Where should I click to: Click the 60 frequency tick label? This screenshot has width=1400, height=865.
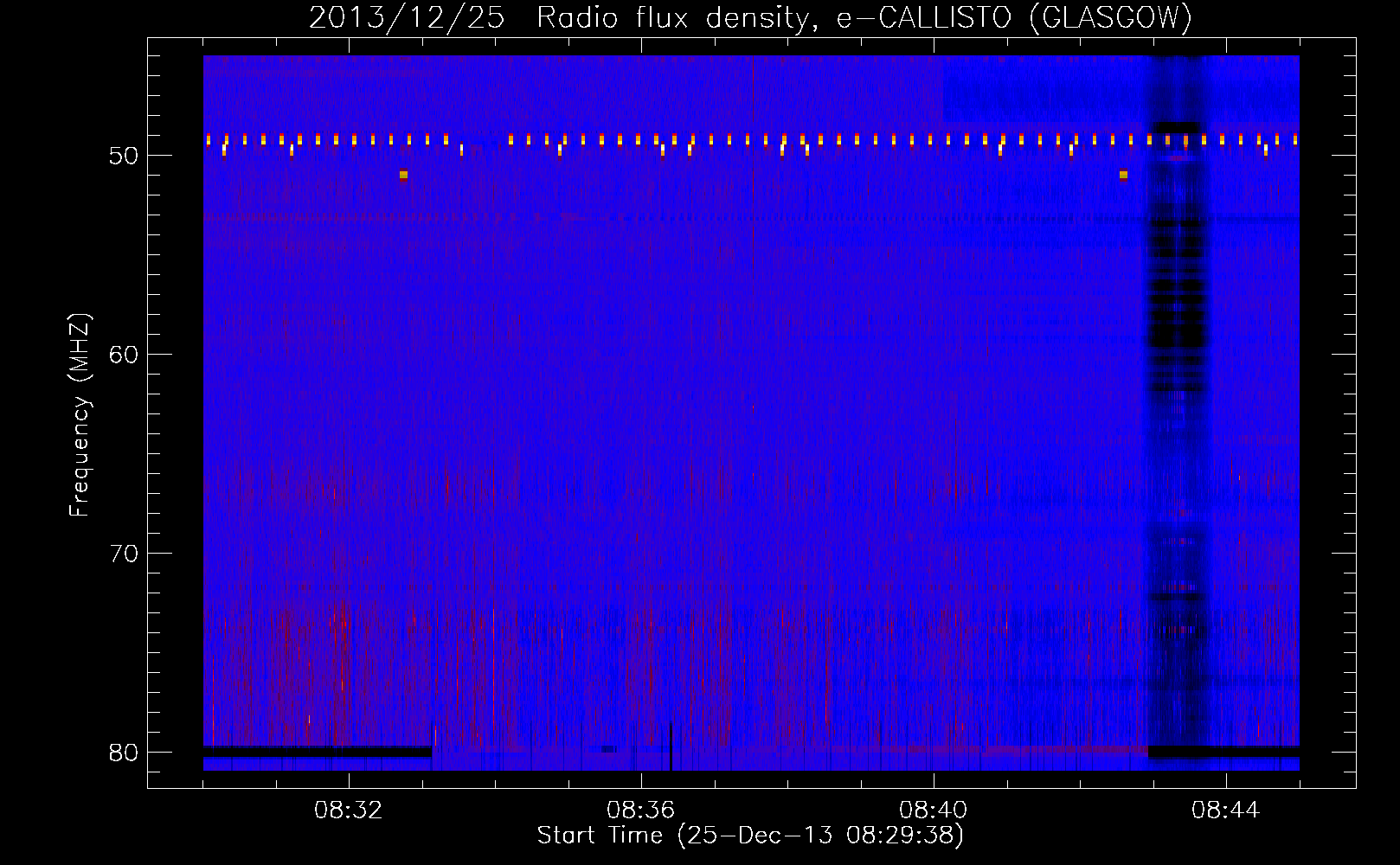point(125,355)
